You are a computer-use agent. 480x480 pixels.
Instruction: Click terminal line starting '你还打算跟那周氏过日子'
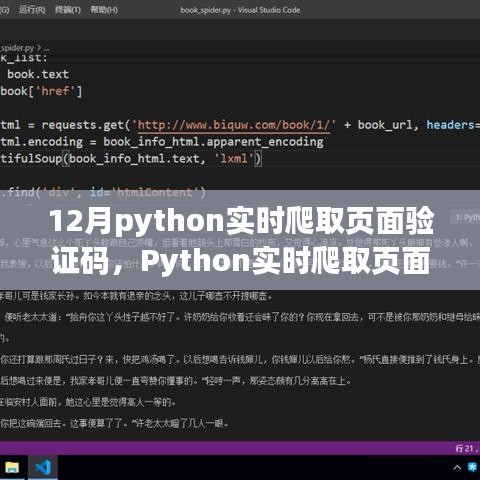[240, 359]
